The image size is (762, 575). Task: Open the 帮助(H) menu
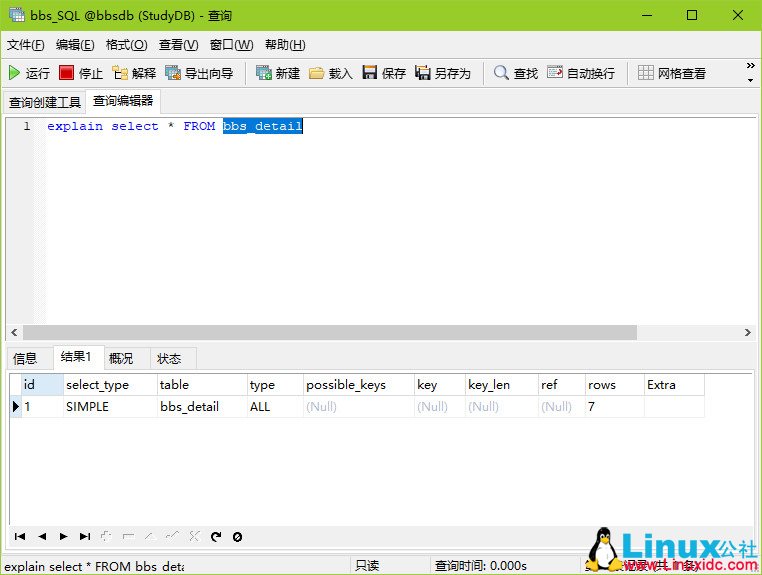pos(285,45)
